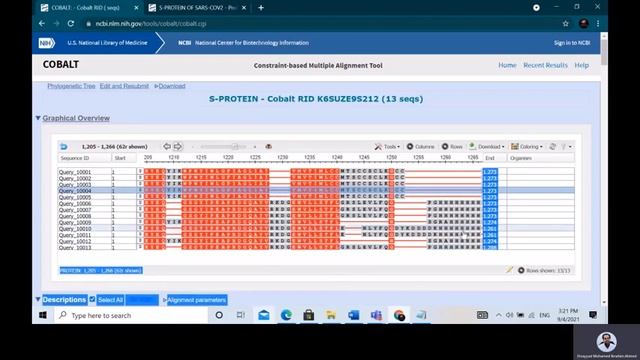Click refresh view icon in viewer toolbar
This screenshot has height=360, width=640.
coord(552,147)
